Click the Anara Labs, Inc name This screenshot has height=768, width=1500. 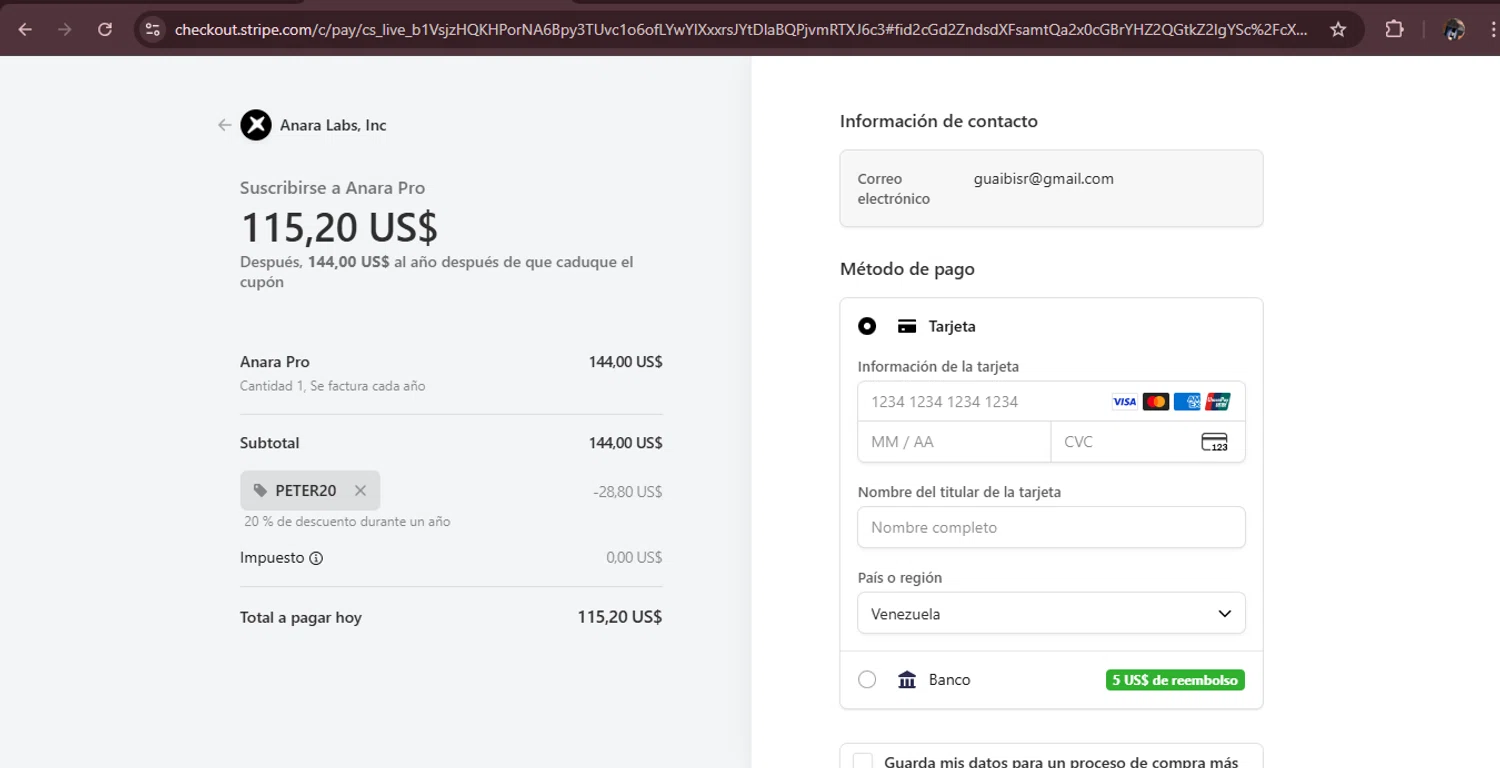(x=333, y=125)
